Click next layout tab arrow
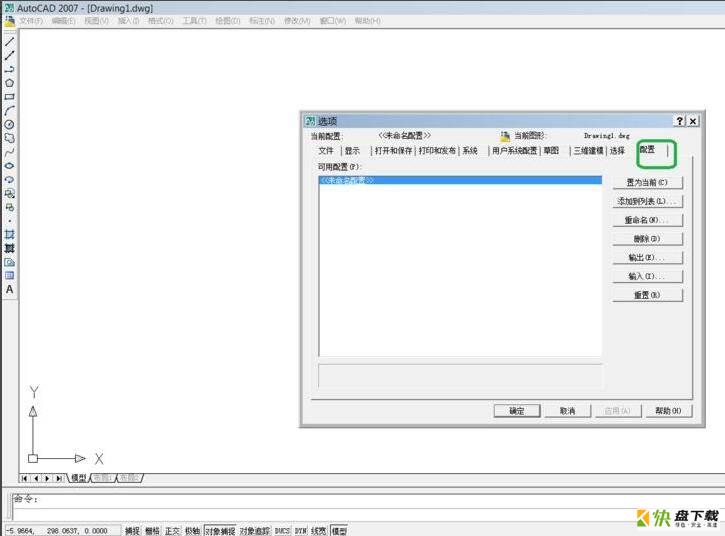The image size is (725, 536). coord(48,478)
